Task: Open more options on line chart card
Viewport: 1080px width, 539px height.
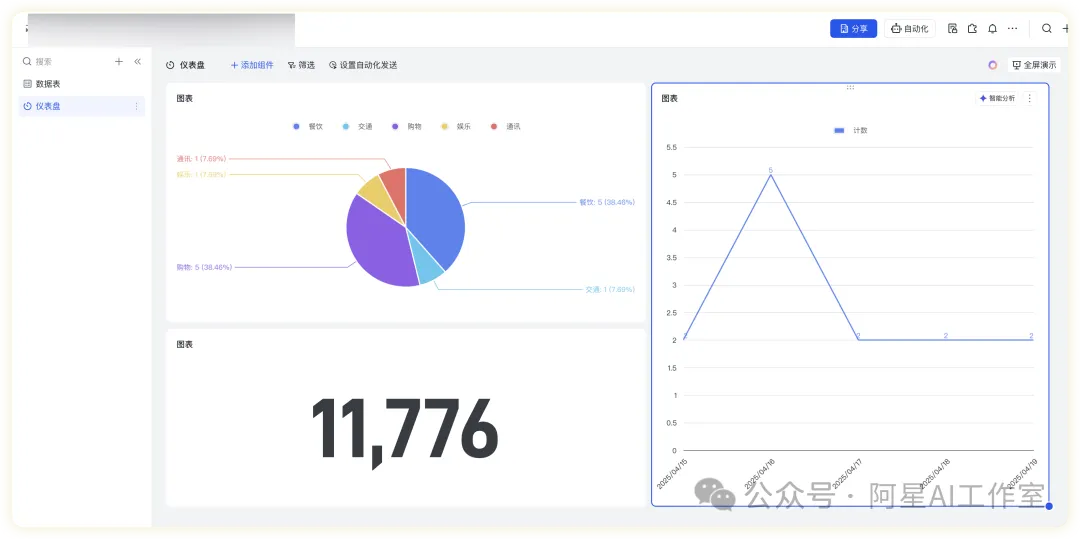Action: pyautogui.click(x=1030, y=98)
